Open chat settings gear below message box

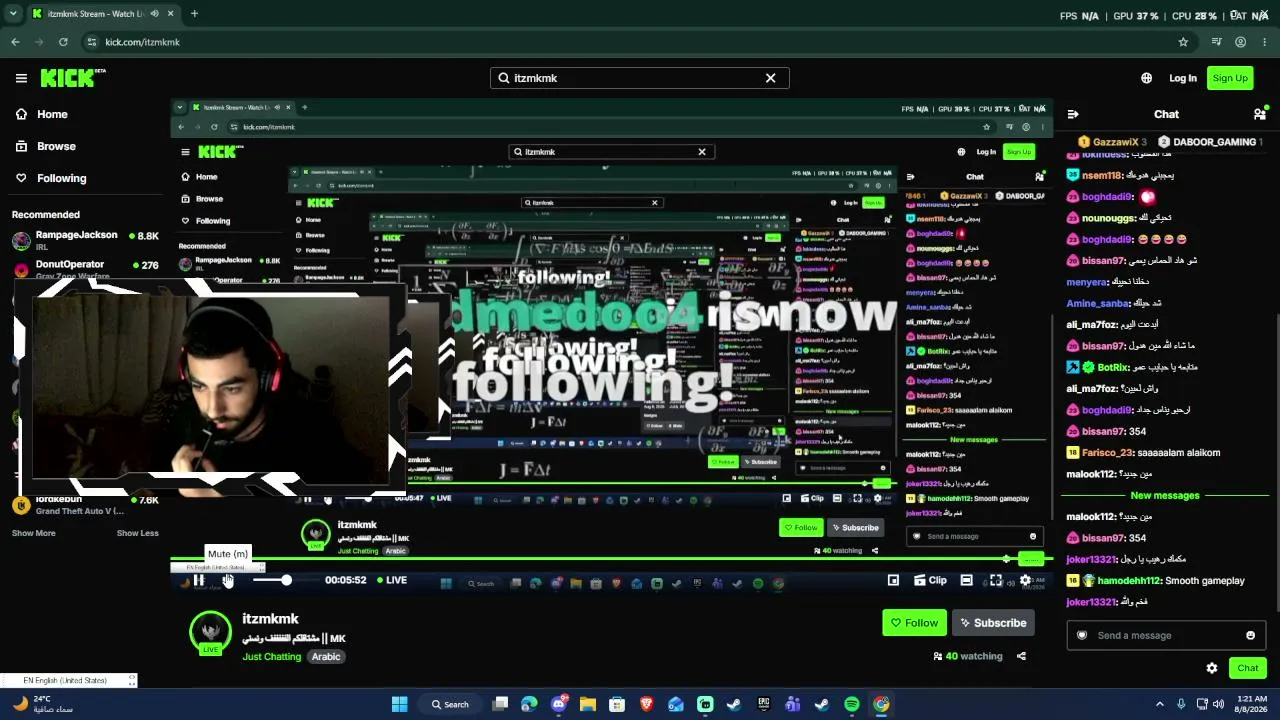click(1212, 668)
